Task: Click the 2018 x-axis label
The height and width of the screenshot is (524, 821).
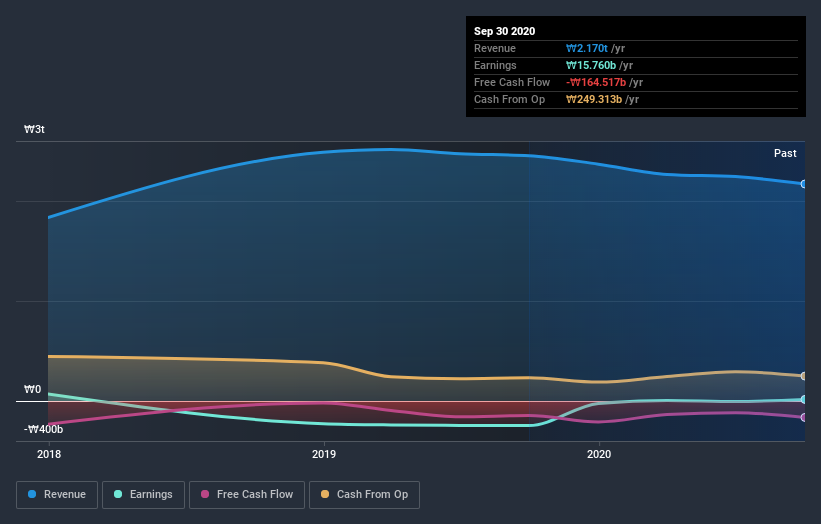Action: pos(49,454)
